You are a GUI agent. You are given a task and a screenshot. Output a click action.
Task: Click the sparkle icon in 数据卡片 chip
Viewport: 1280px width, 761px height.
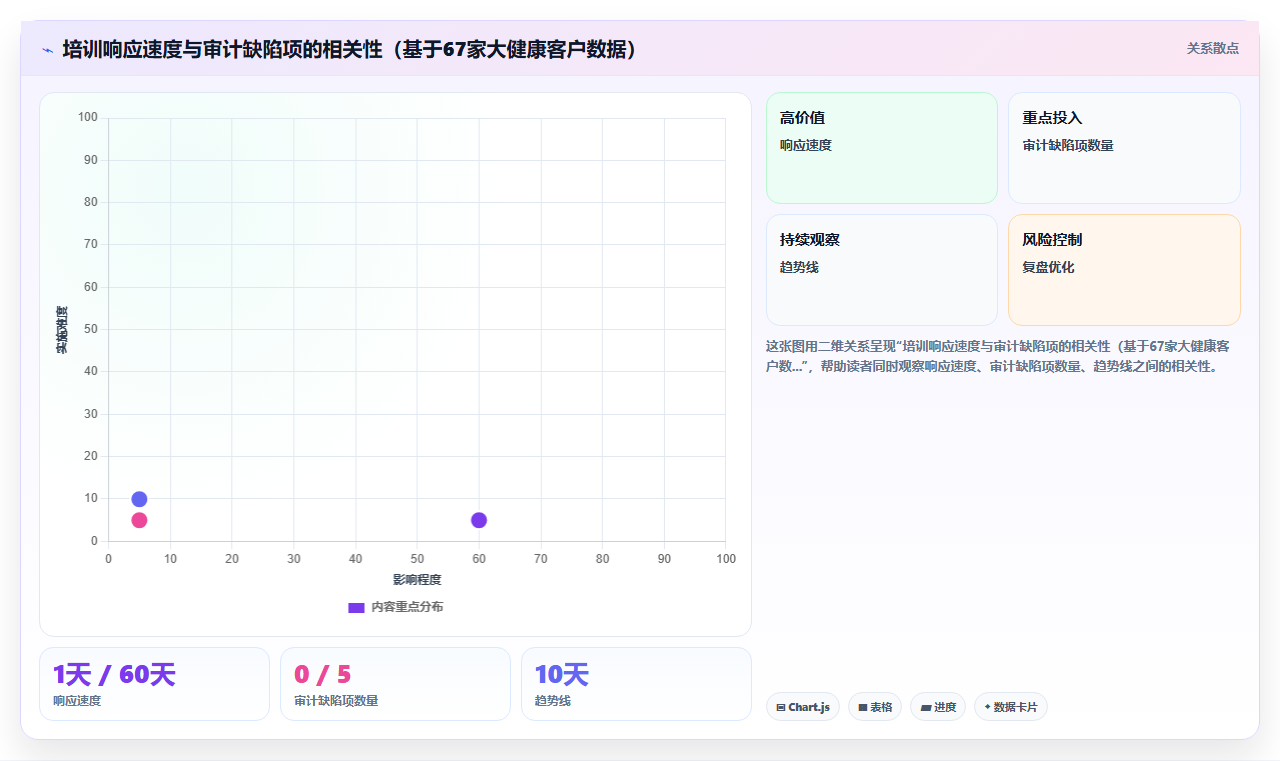click(987, 707)
